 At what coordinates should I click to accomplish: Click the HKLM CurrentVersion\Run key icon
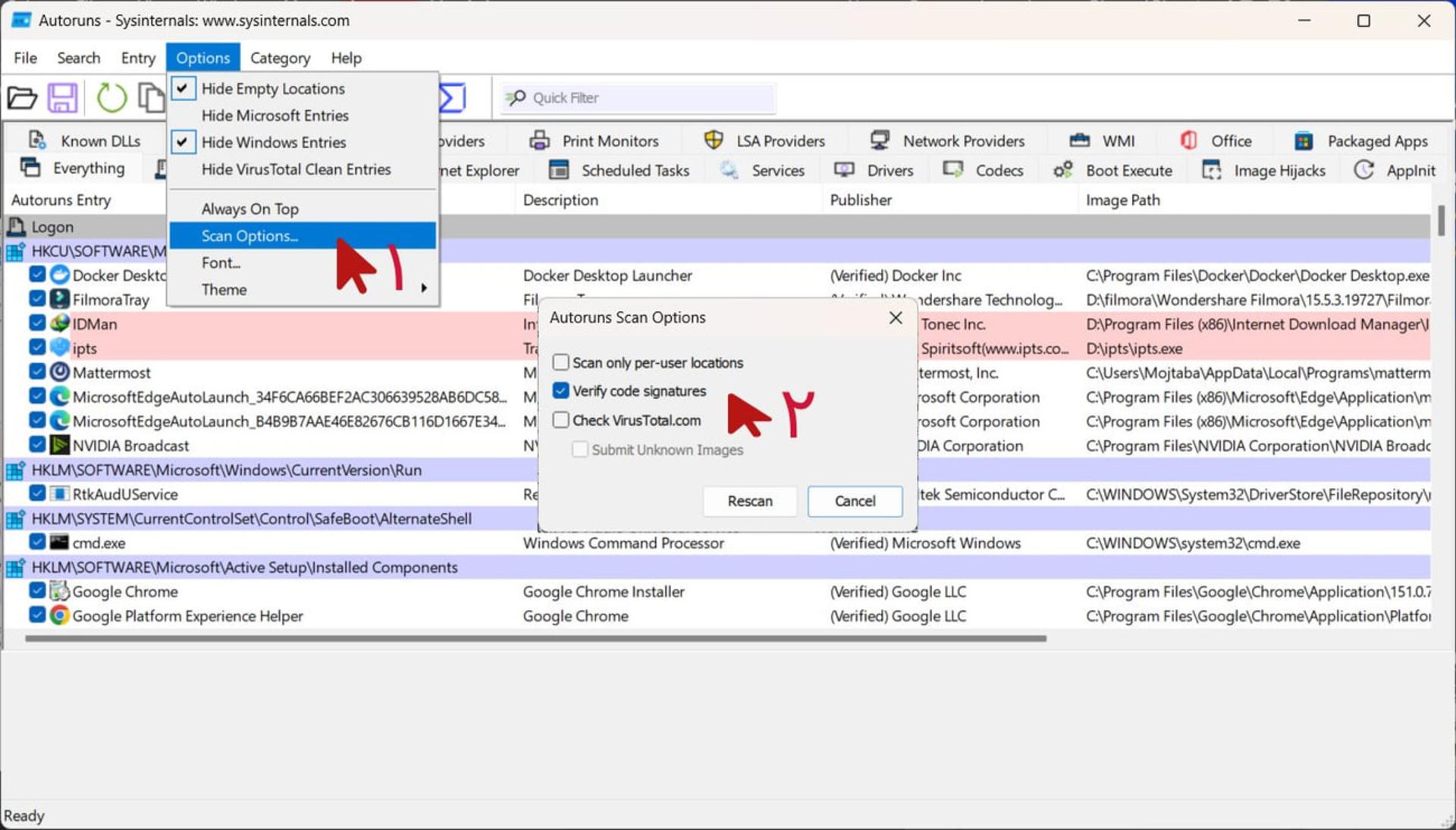(x=16, y=470)
